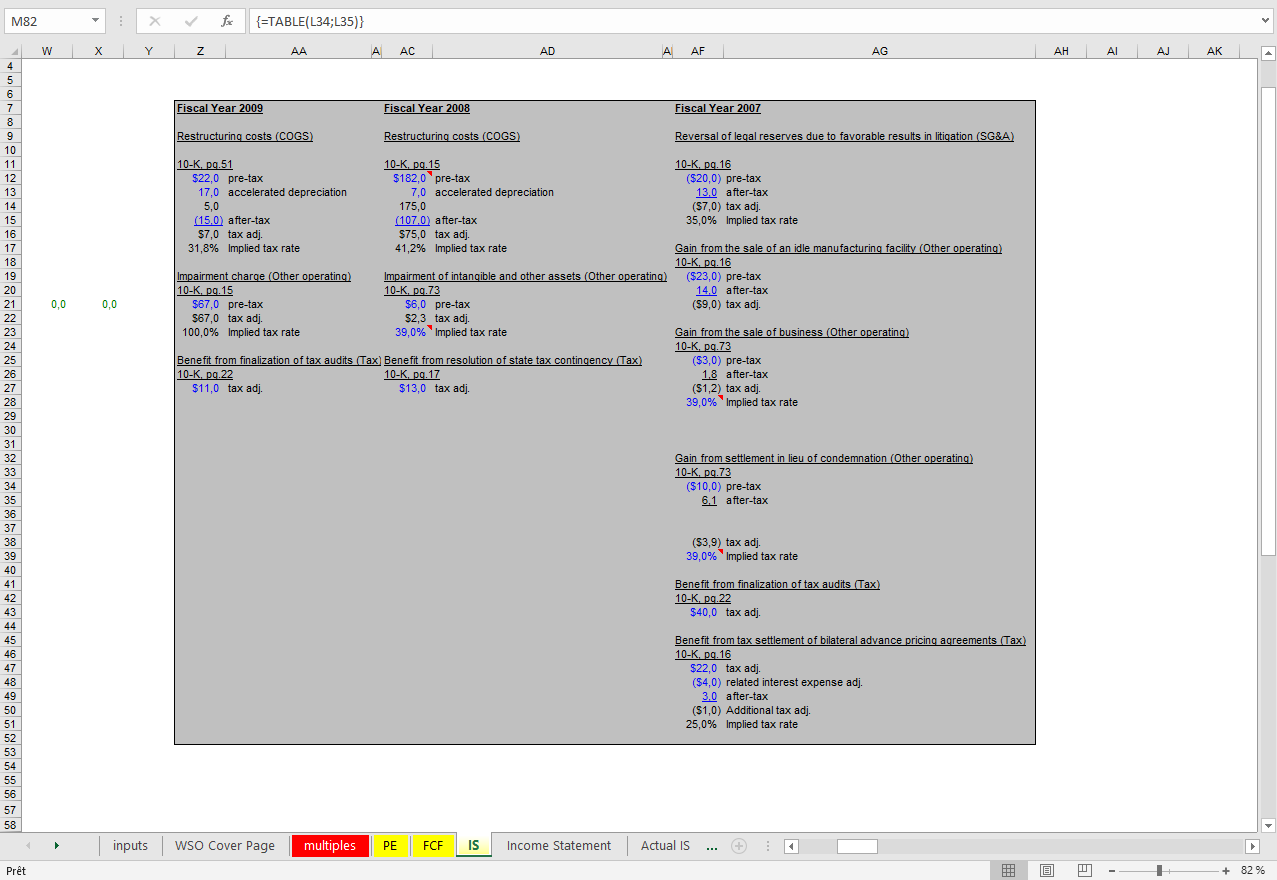Image resolution: width=1277 pixels, height=880 pixels.
Task: Click Gain from the sale of business label
Action: point(792,332)
